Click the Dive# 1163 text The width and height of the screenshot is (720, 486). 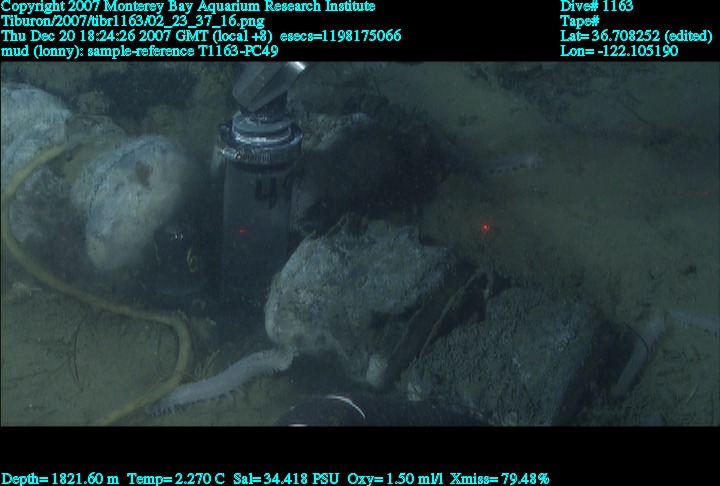(597, 7)
